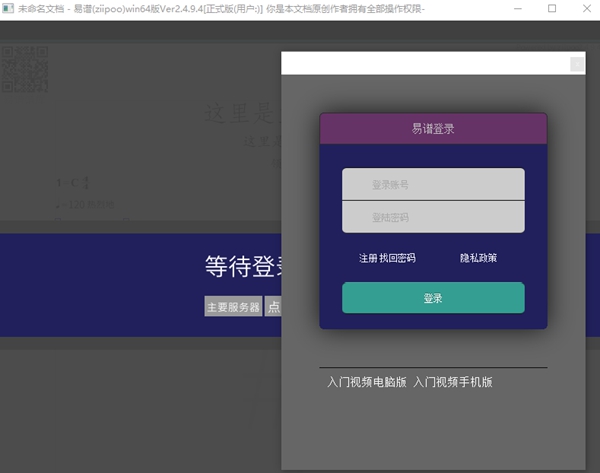600x473 pixels.
Task: Click the 主要服务器 server button
Action: pyautogui.click(x=233, y=307)
